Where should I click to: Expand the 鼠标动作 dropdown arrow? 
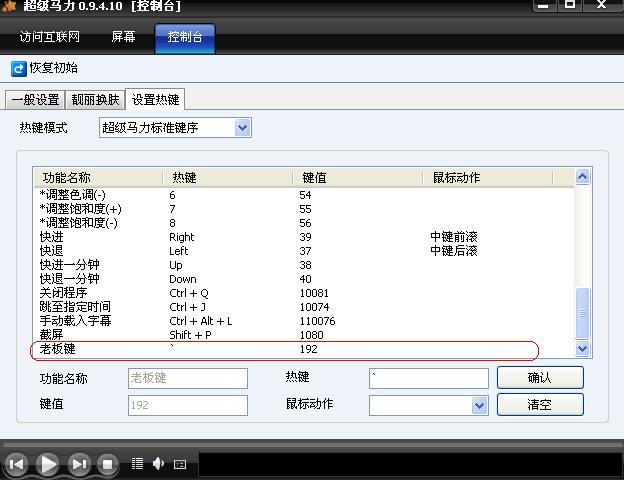coord(480,406)
